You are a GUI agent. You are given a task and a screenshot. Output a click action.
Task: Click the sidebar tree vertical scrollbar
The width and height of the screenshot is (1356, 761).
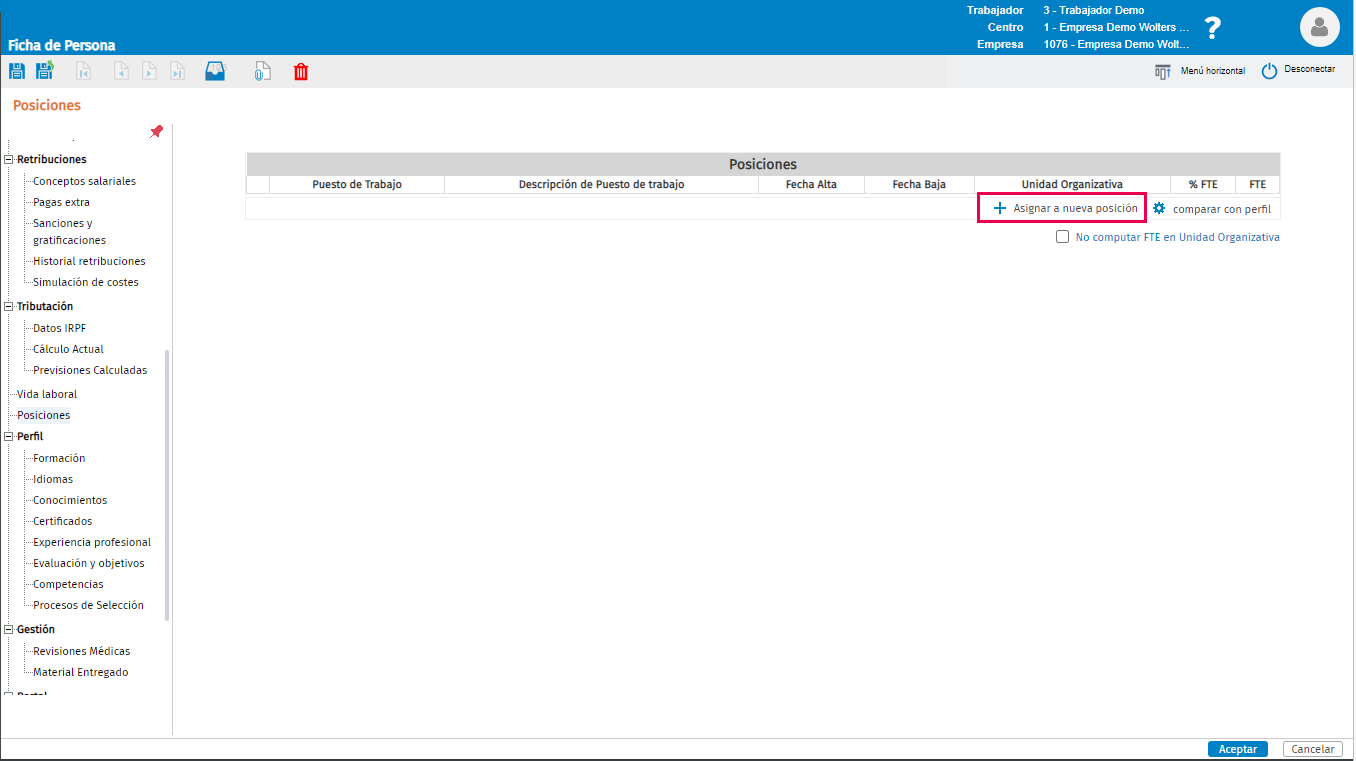tap(167, 485)
